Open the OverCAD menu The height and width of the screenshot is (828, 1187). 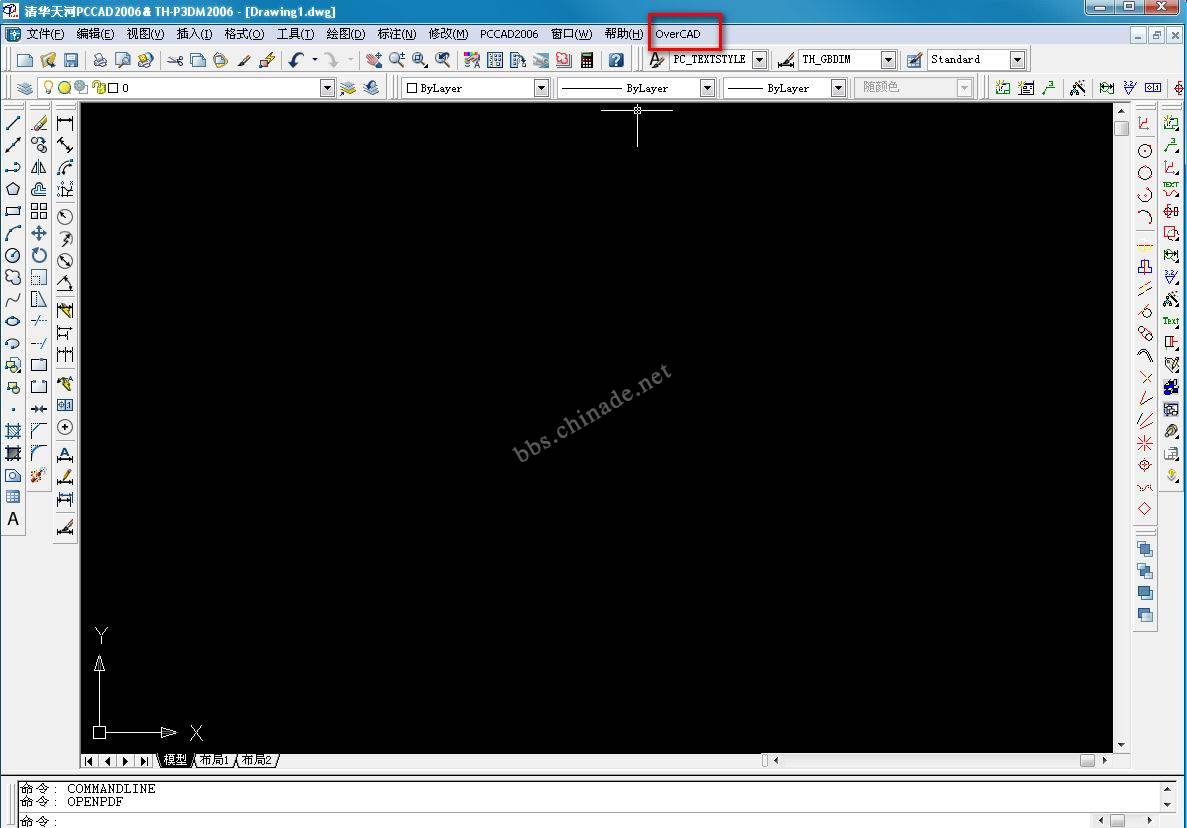click(678, 34)
